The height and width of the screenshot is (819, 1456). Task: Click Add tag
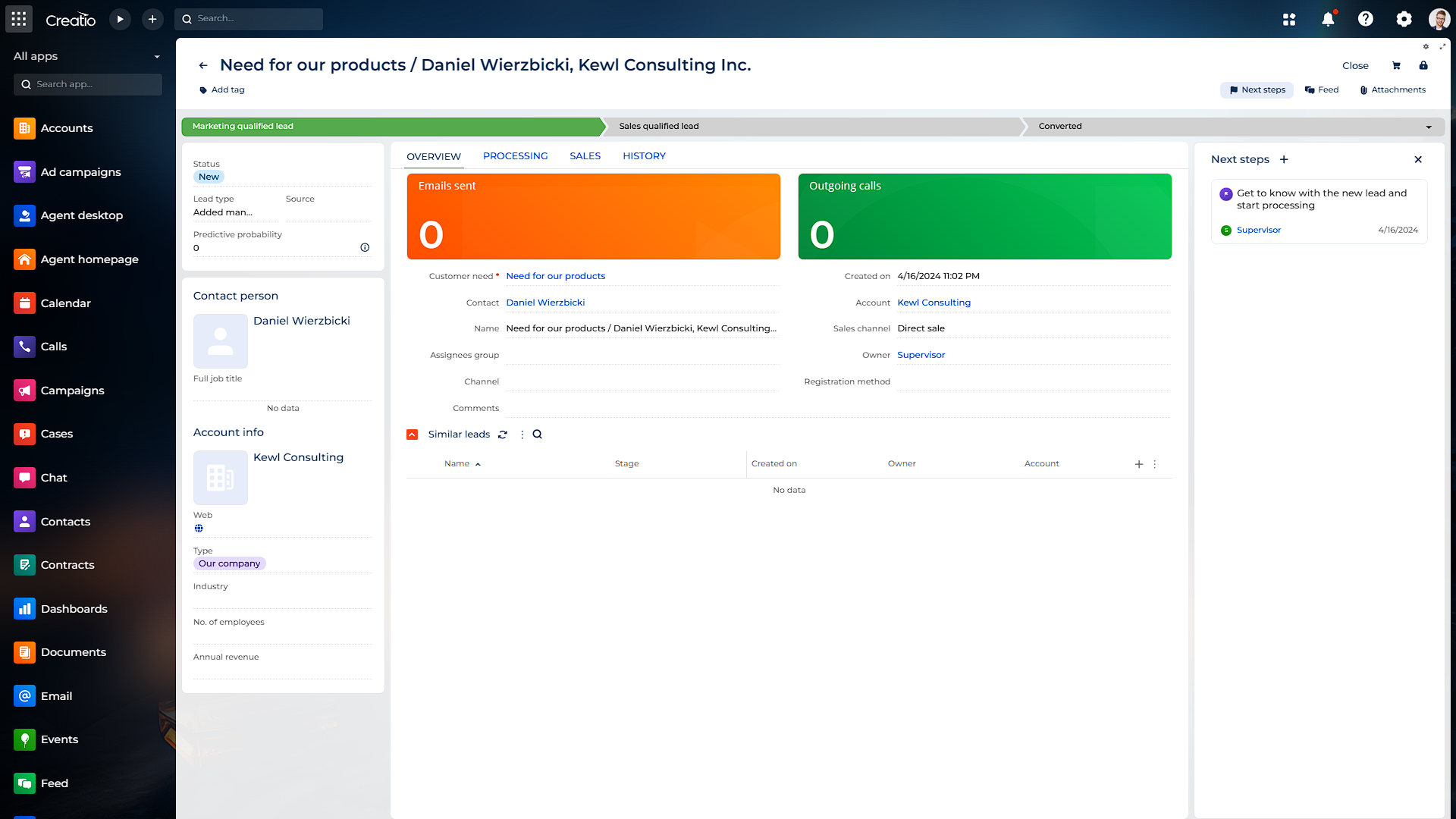221,90
